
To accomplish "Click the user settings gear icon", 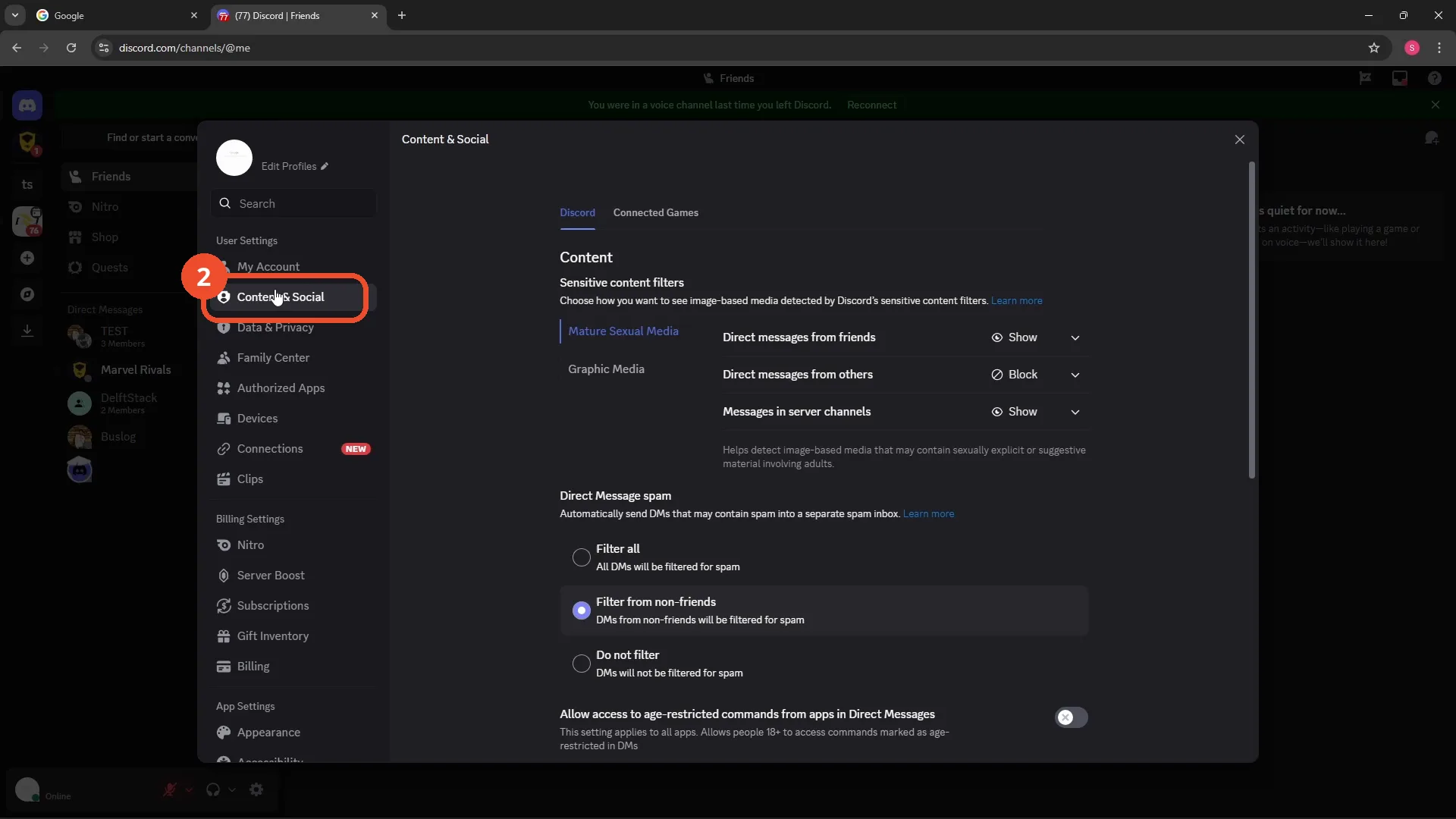I will pos(256,789).
